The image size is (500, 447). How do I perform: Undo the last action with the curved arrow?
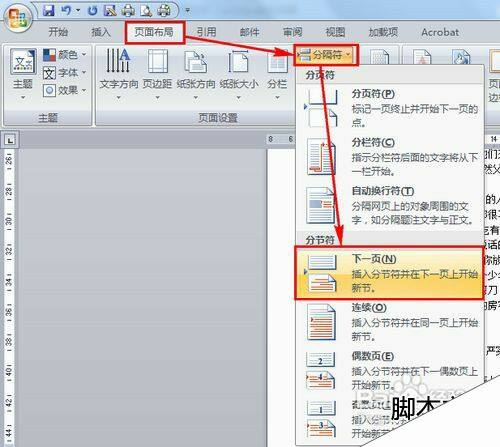(x=67, y=11)
